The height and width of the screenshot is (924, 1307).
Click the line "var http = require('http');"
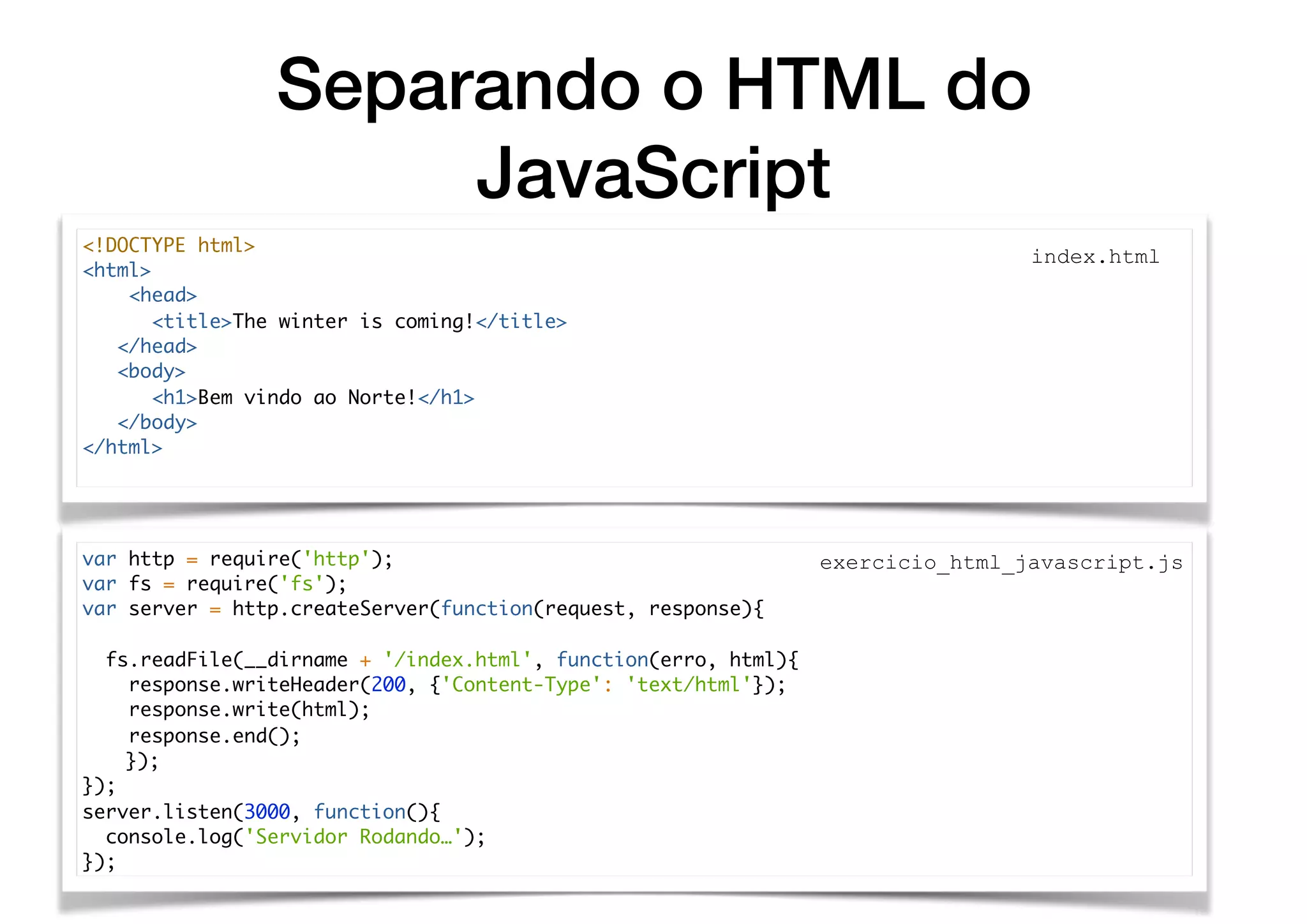pyautogui.click(x=237, y=559)
